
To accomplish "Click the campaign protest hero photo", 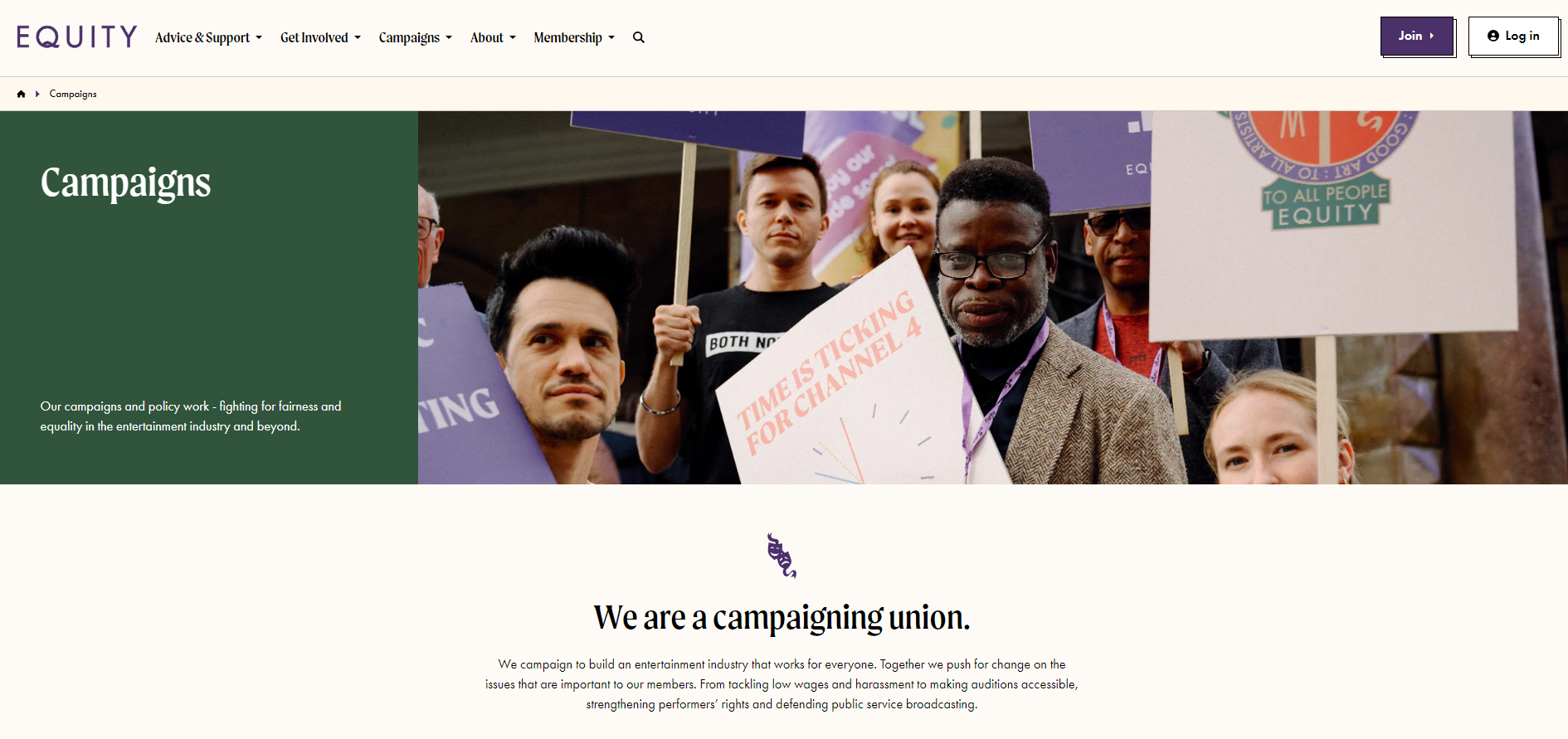I will (992, 298).
